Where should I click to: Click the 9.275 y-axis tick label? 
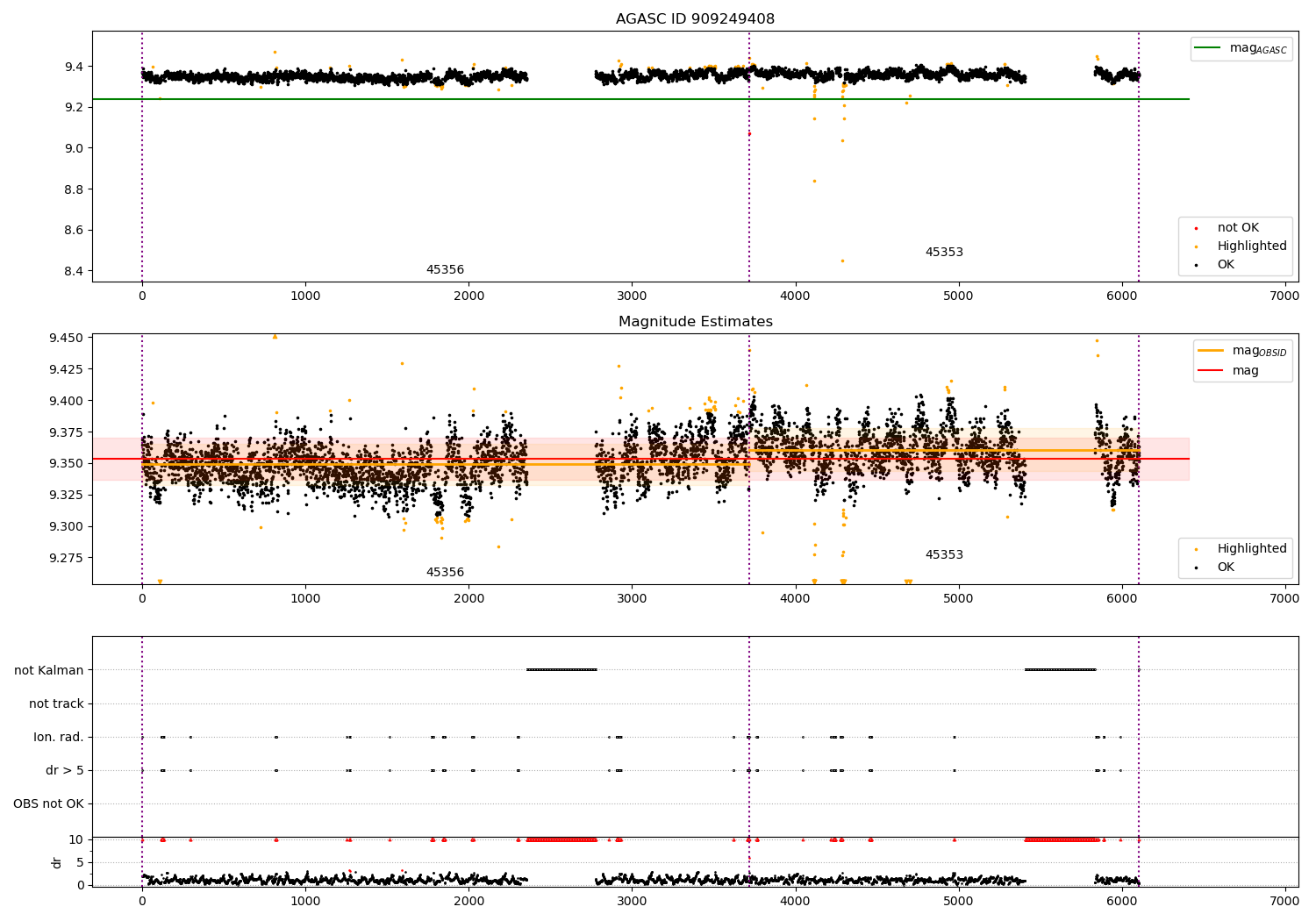tap(67, 559)
